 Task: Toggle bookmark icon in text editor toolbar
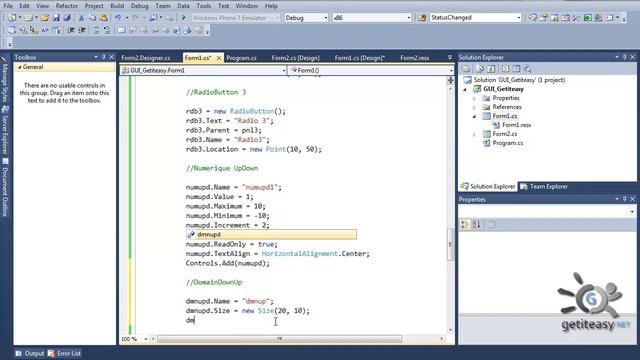[121, 30]
